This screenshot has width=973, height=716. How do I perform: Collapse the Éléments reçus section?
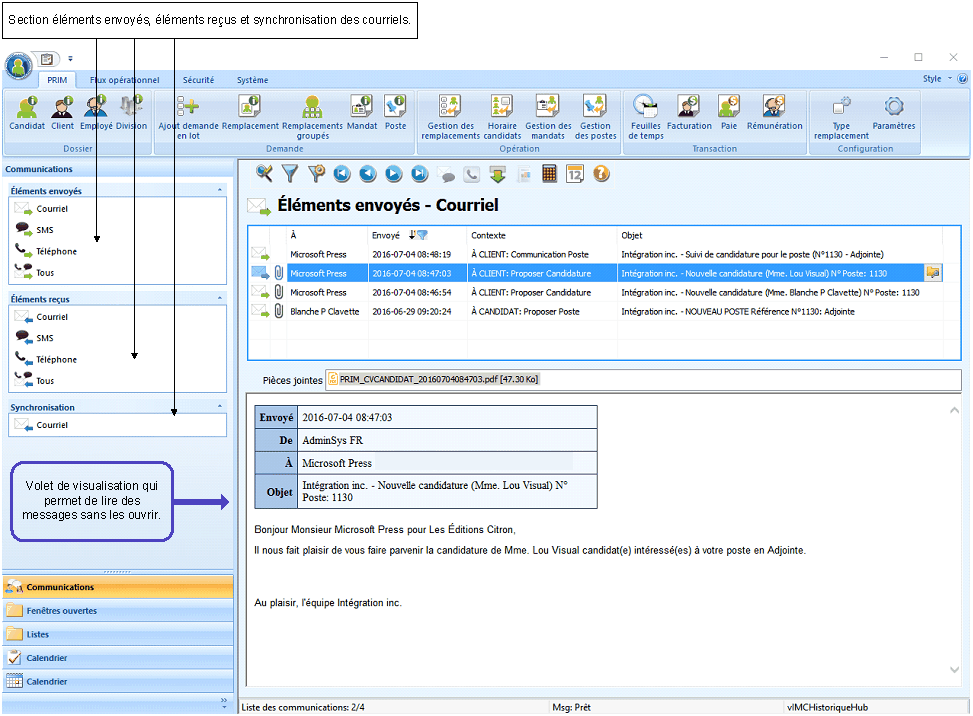coord(219,298)
